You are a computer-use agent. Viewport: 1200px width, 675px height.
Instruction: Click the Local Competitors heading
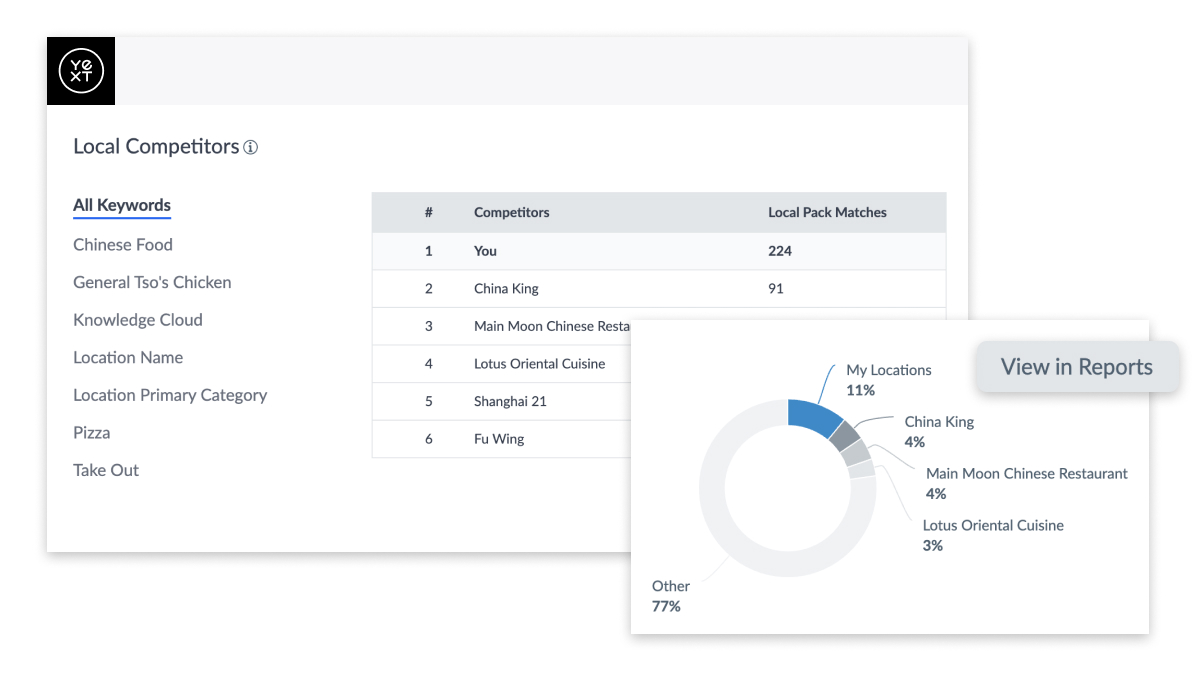coord(156,147)
